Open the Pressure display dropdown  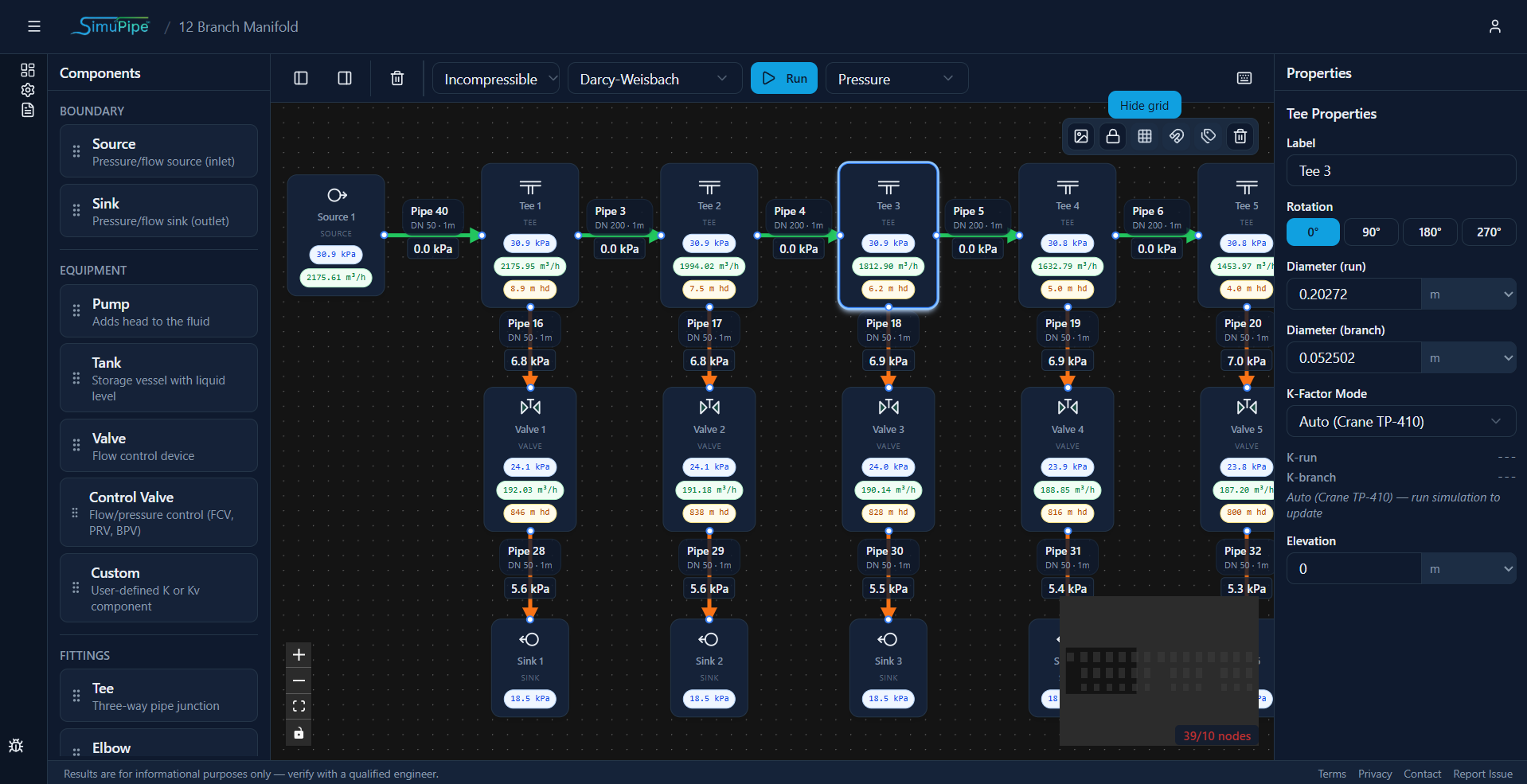(x=897, y=78)
